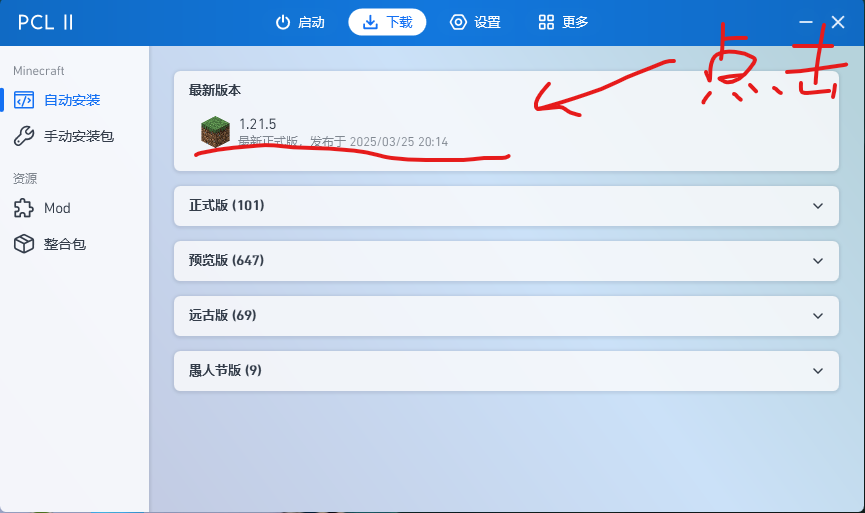Expand the 预览版 (647) chevron
This screenshot has height=513, width=865.
tap(818, 261)
